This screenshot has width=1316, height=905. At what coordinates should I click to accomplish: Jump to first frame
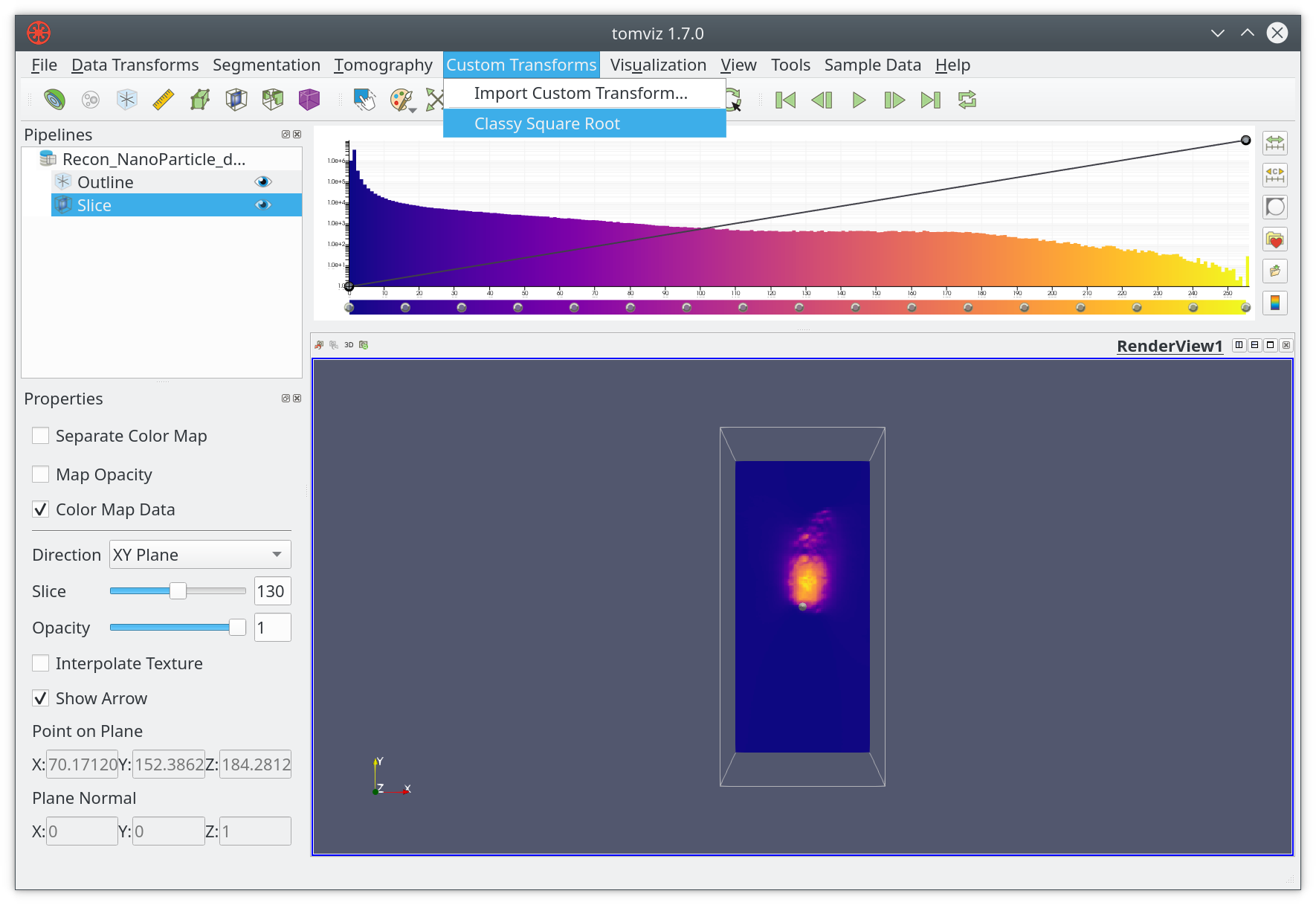786,100
